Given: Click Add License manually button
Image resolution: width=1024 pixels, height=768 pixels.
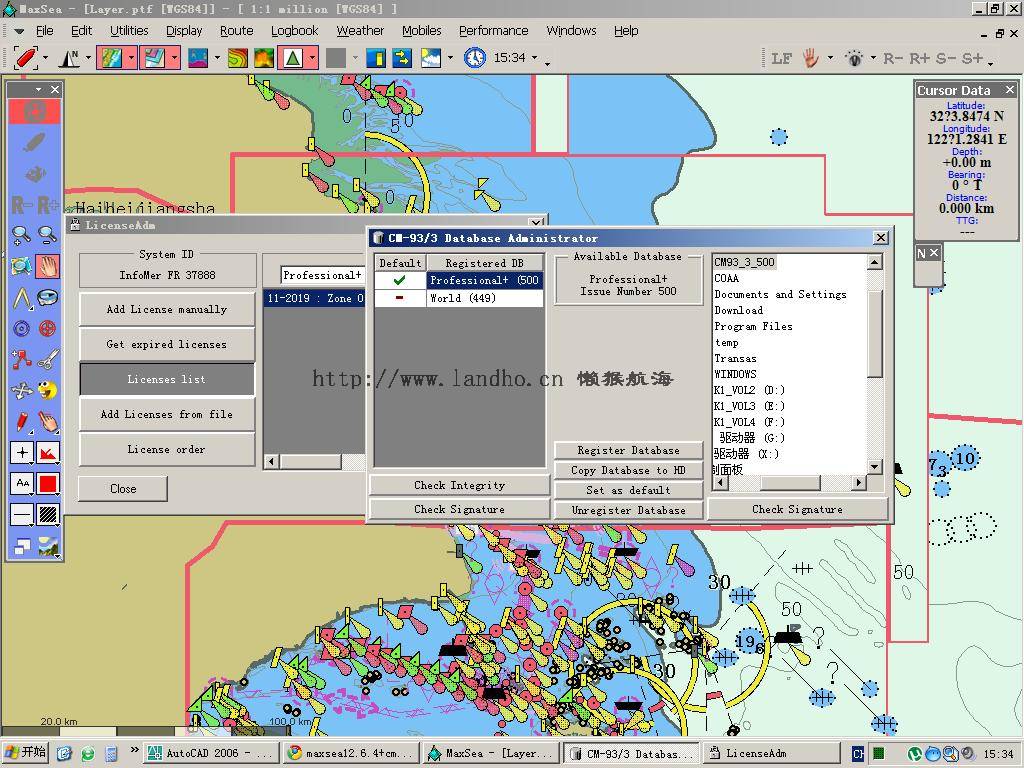Looking at the screenshot, I should click(167, 310).
